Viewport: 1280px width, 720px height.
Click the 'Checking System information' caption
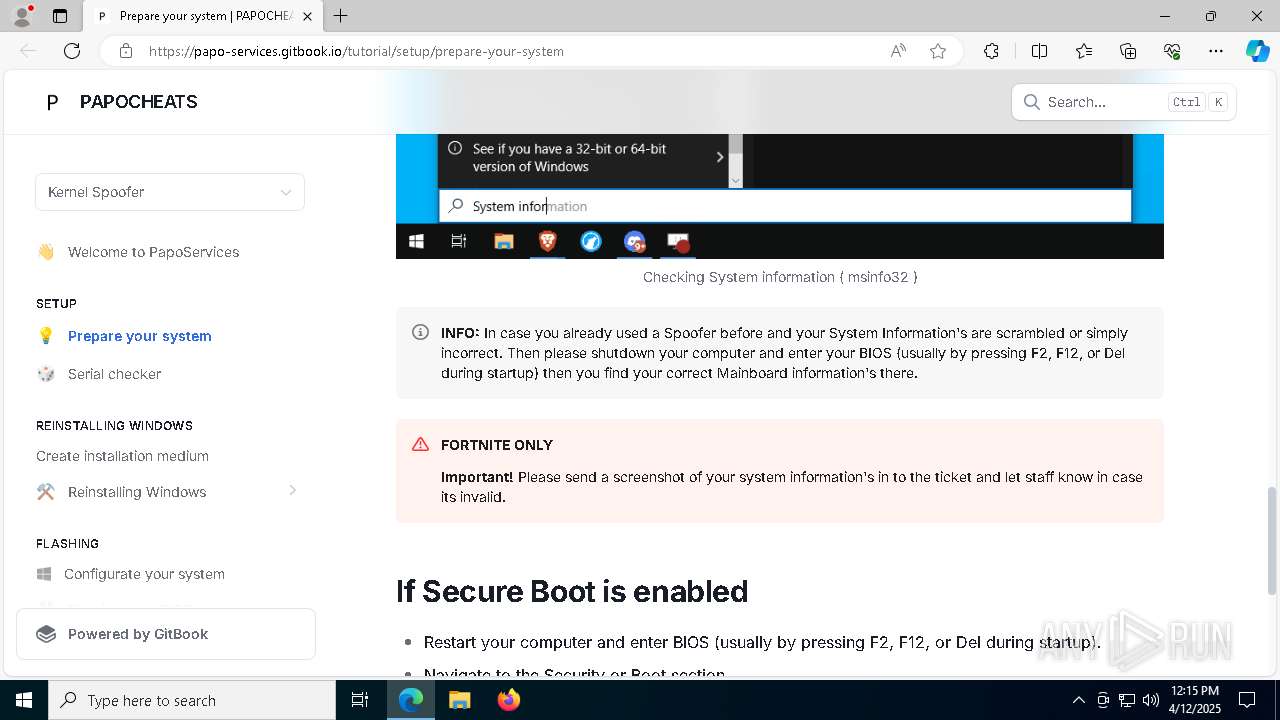(780, 277)
